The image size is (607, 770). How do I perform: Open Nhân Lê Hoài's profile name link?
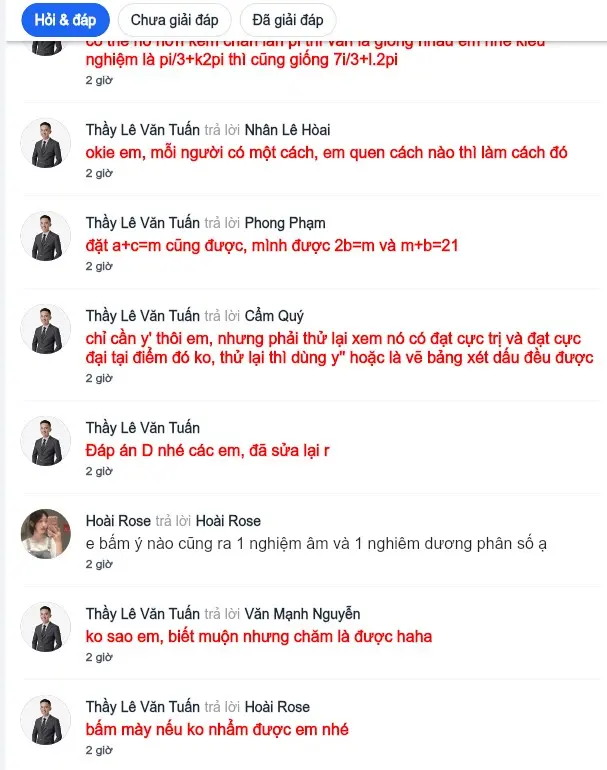click(287, 130)
